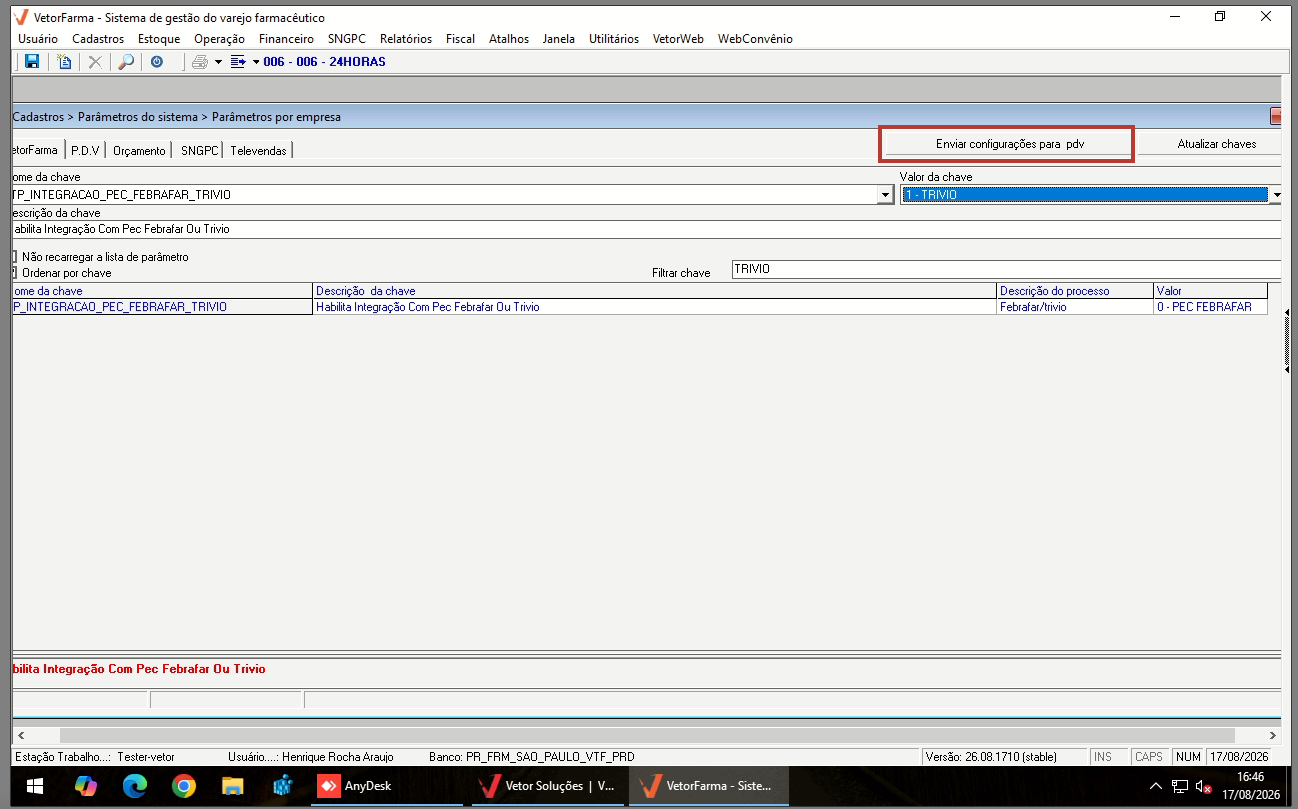Select the P_INTEGRACAO_PEC_FEBRAFAR_TRIVIO grid row cell

[x=162, y=307]
